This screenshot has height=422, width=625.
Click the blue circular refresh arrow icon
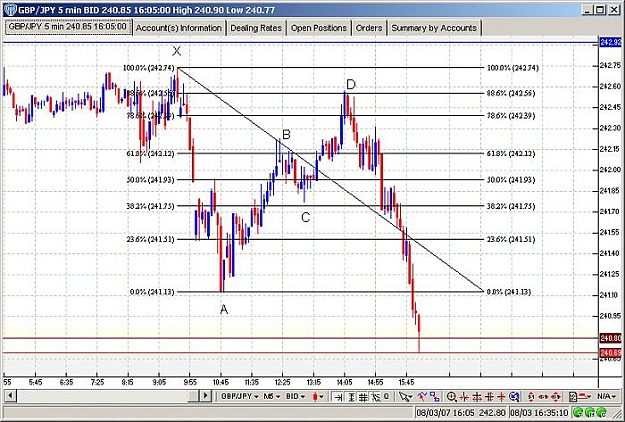click(x=514, y=396)
